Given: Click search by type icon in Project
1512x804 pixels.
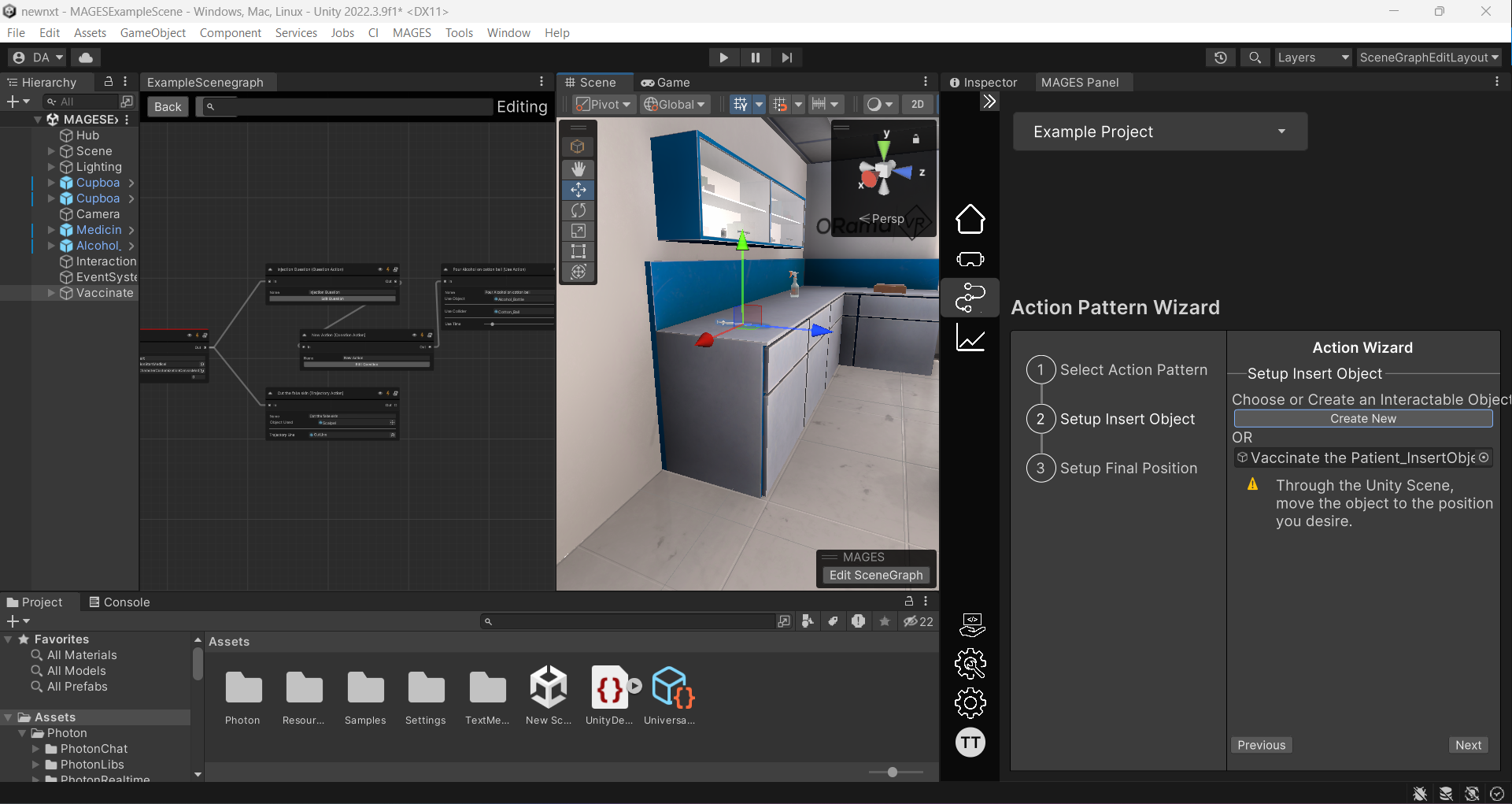Looking at the screenshot, I should click(808, 621).
